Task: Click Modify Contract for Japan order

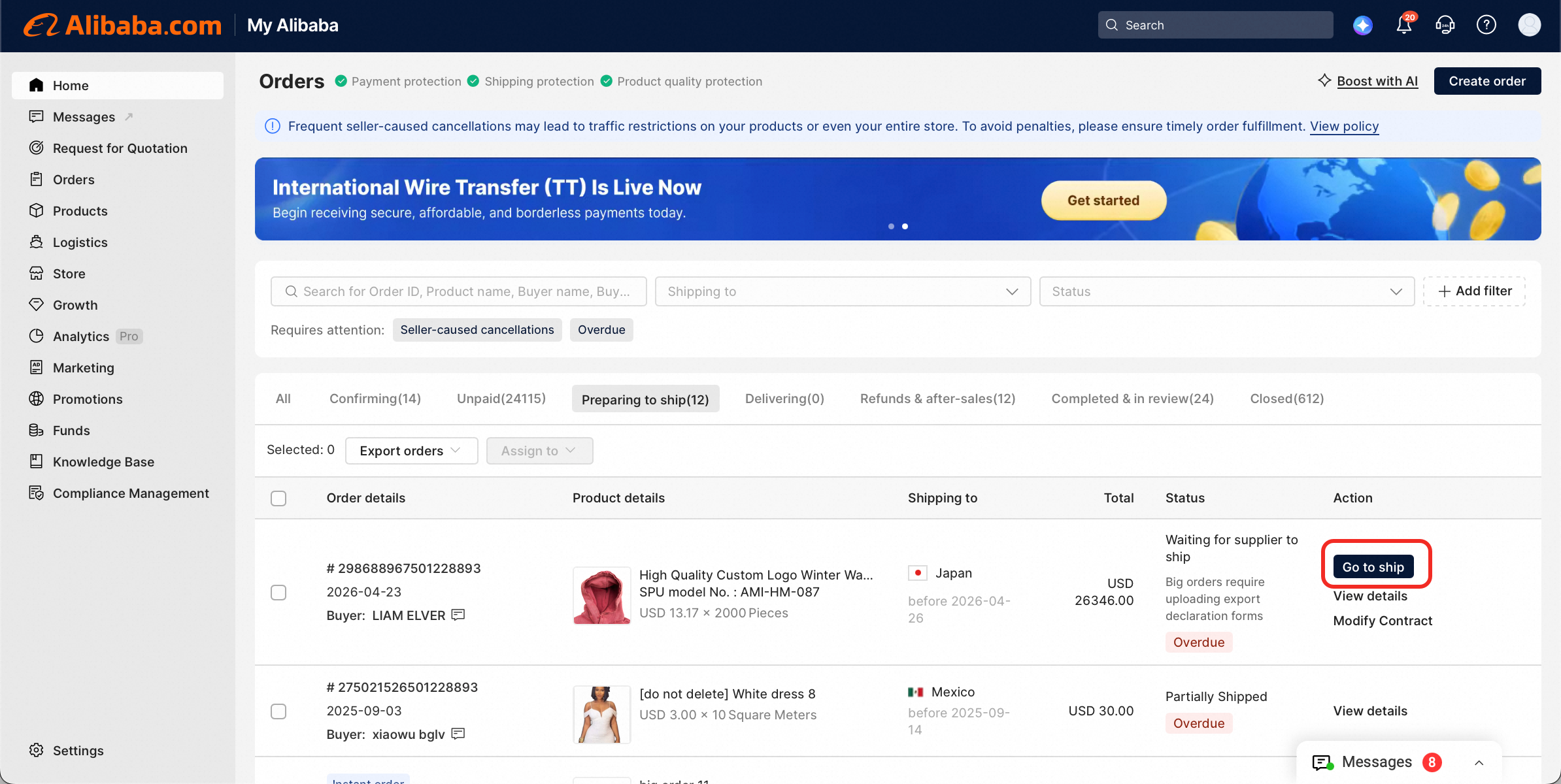Action: tap(1383, 621)
